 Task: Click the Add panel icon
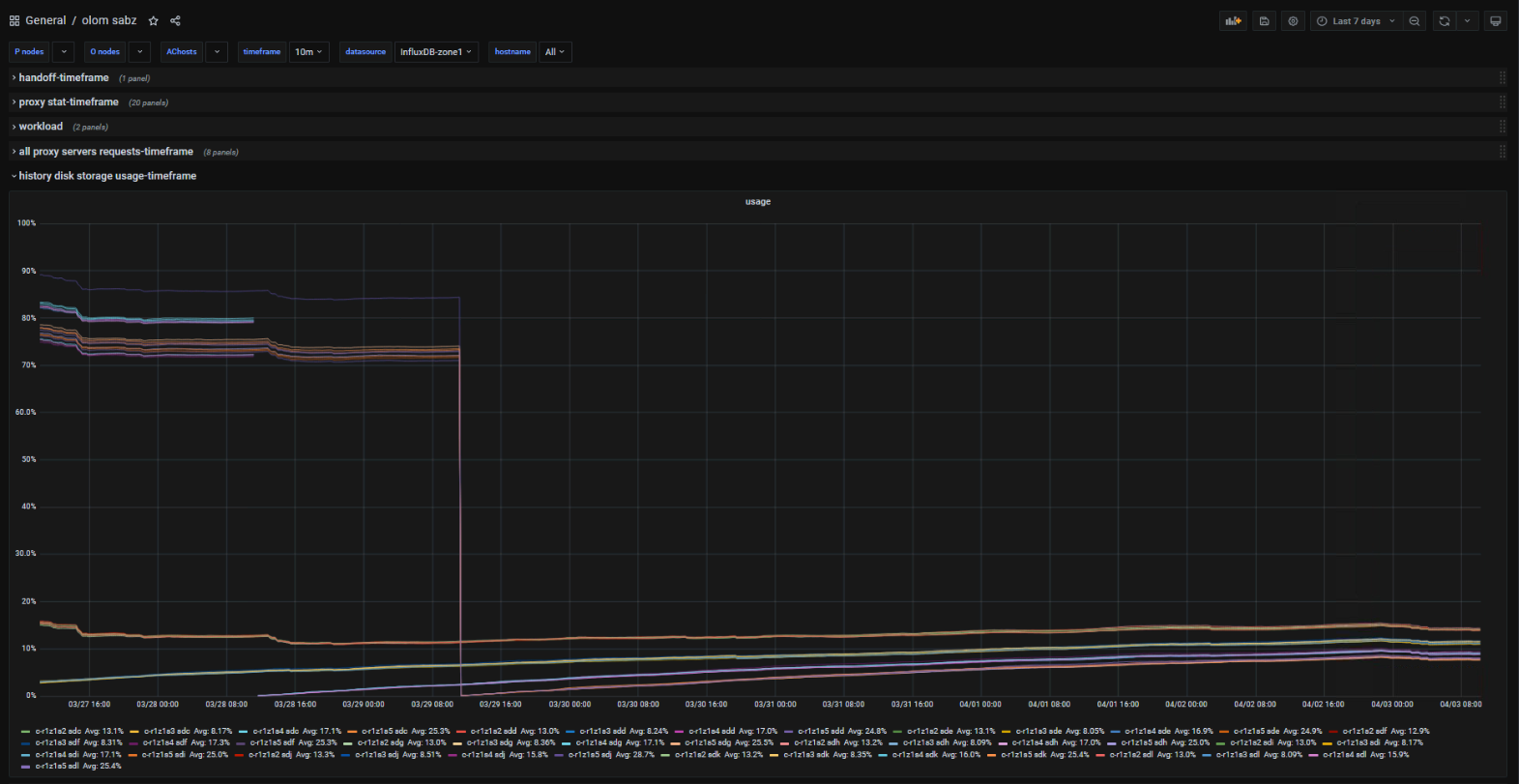pos(1233,21)
